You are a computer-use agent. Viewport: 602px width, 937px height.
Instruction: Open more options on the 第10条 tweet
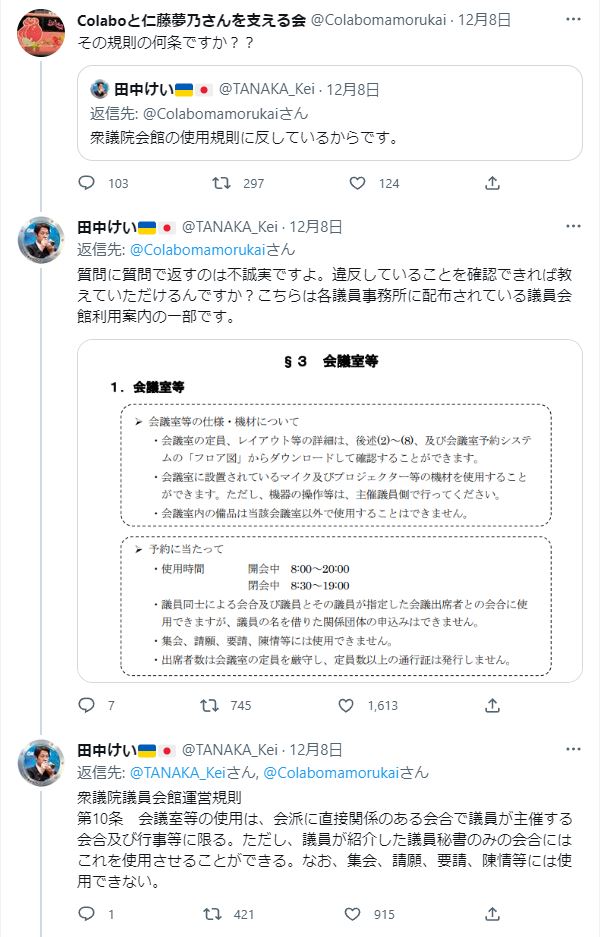pos(572,750)
